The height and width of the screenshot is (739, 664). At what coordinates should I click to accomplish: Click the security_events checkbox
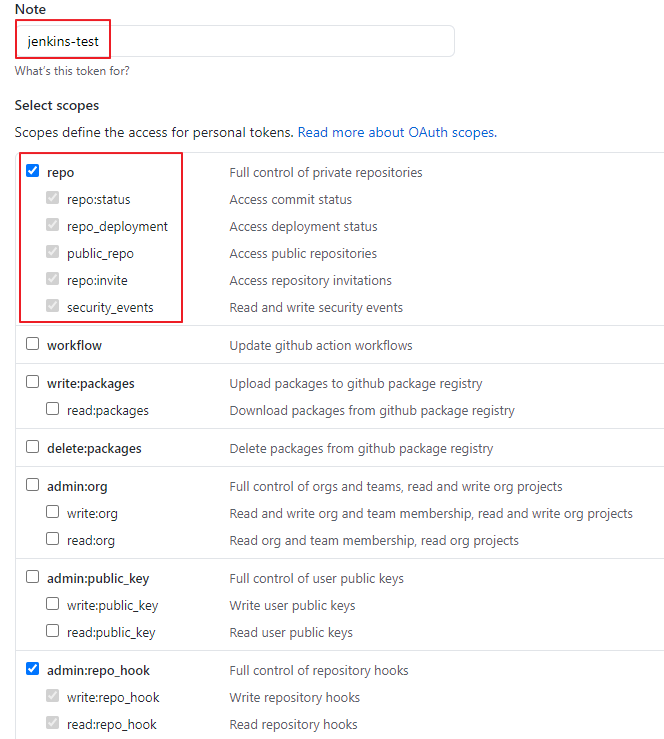52,305
